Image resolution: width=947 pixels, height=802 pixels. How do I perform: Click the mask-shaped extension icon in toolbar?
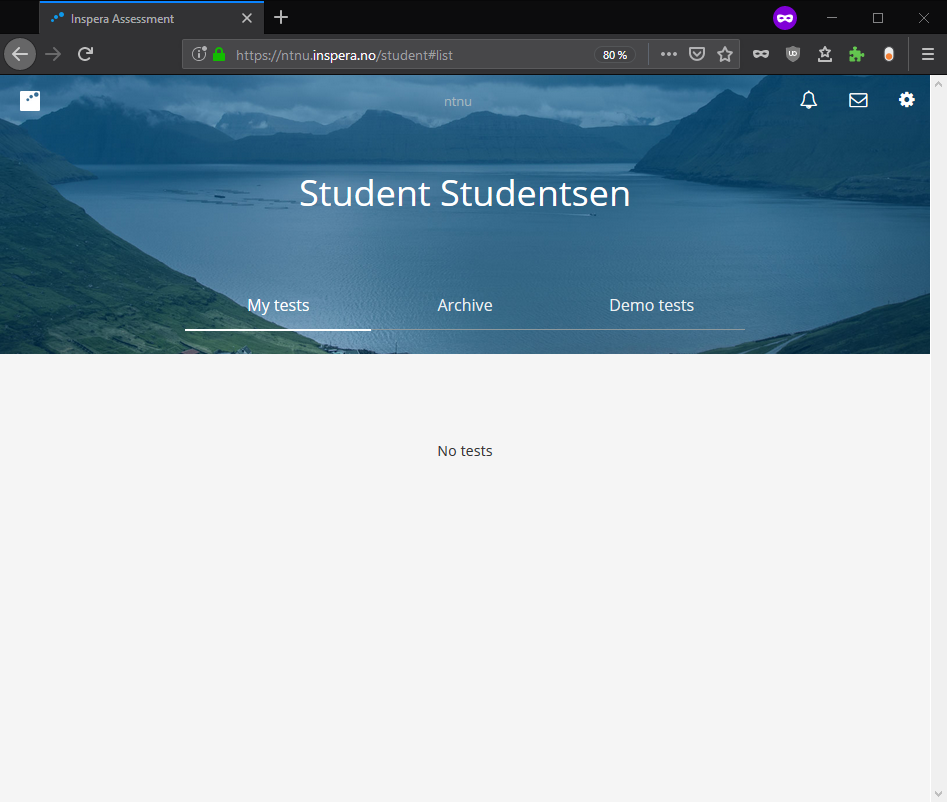point(761,54)
